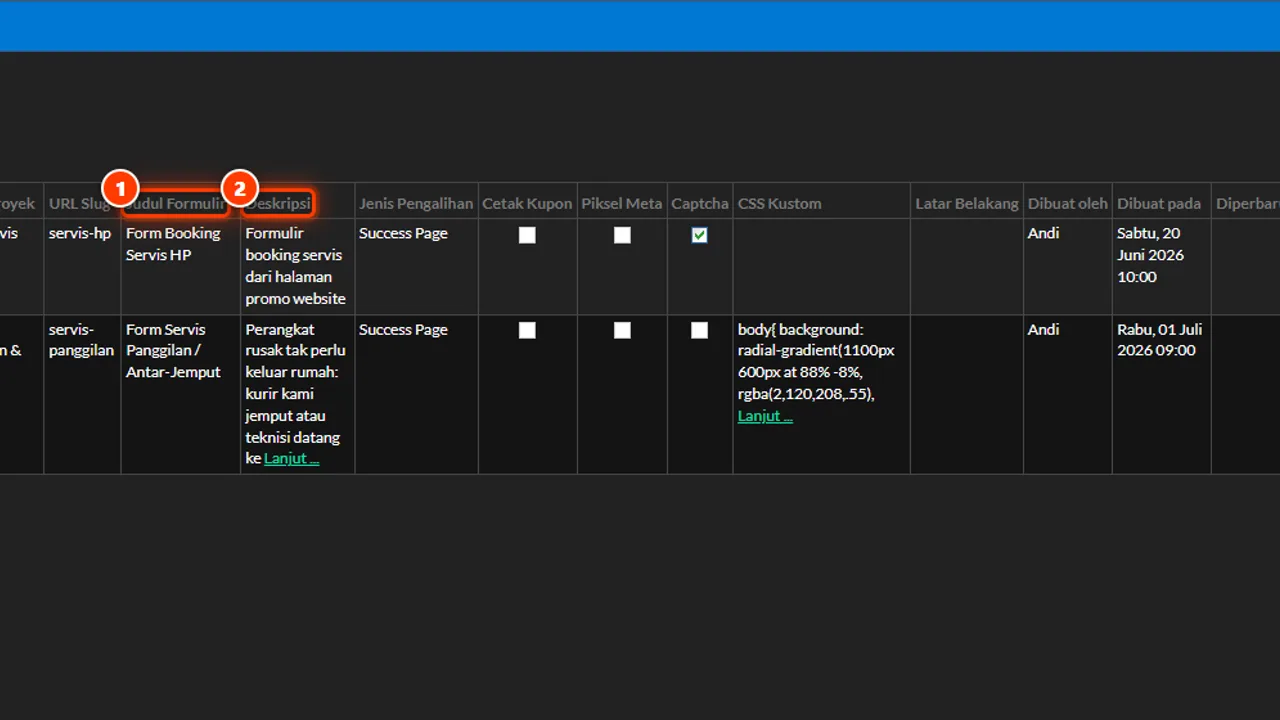Check Captcha on the servis-panggilan row
The image size is (1280, 720).
[x=699, y=330]
